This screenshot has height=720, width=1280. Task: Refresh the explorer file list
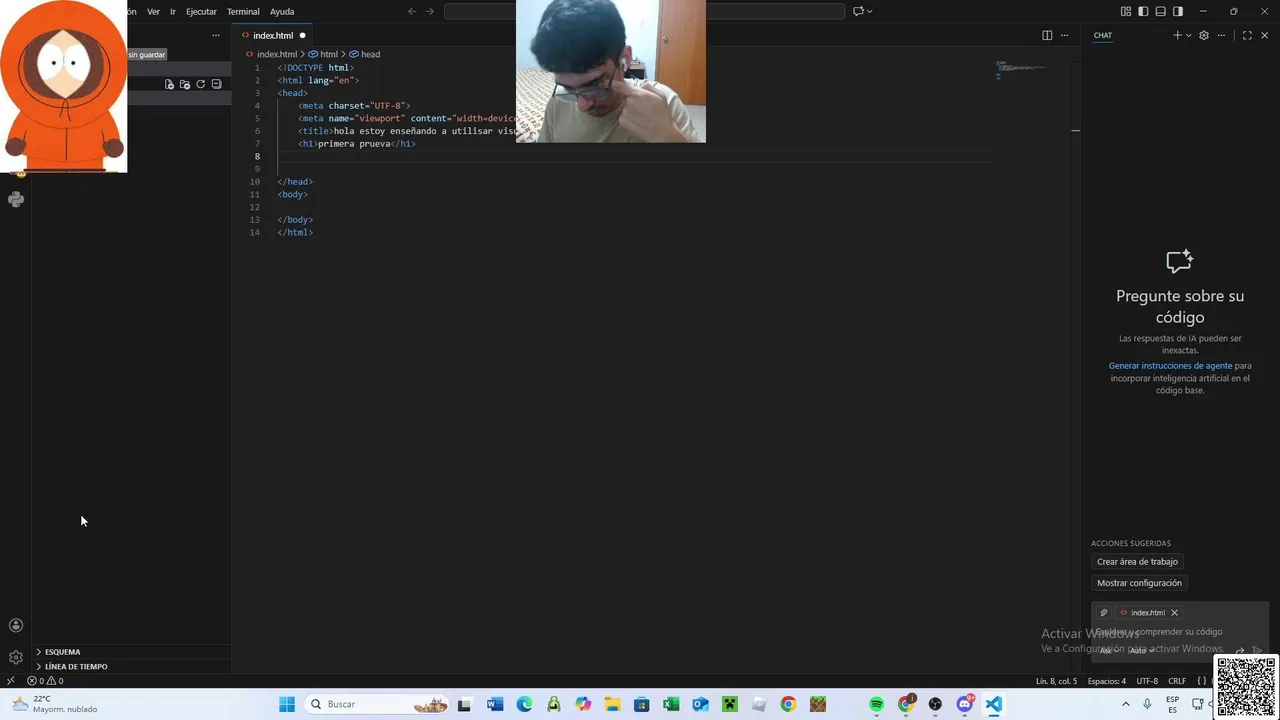pos(200,84)
